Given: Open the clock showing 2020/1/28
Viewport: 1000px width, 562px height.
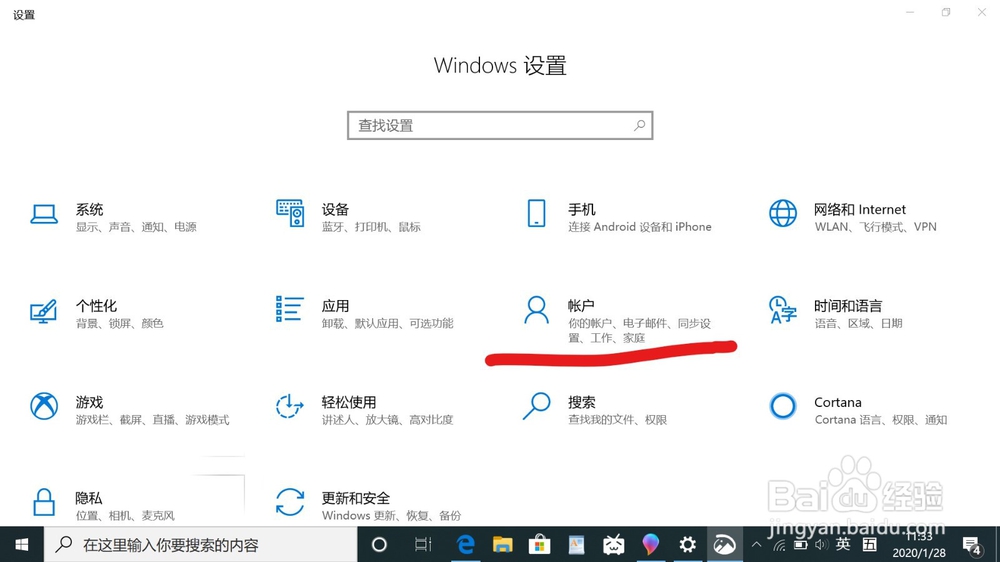Looking at the screenshot, I should (x=918, y=545).
